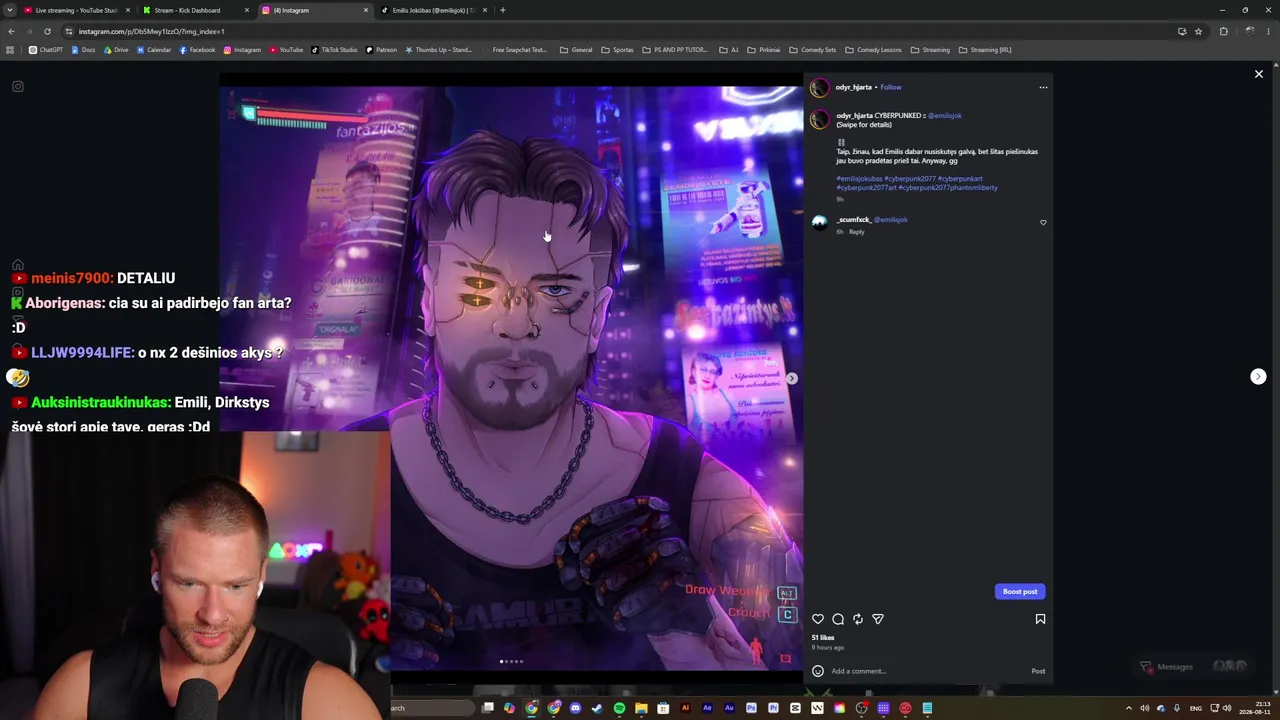Viewport: 1280px width, 720px height.
Task: Open the #emilisjokubas hashtag
Action: click(x=859, y=179)
